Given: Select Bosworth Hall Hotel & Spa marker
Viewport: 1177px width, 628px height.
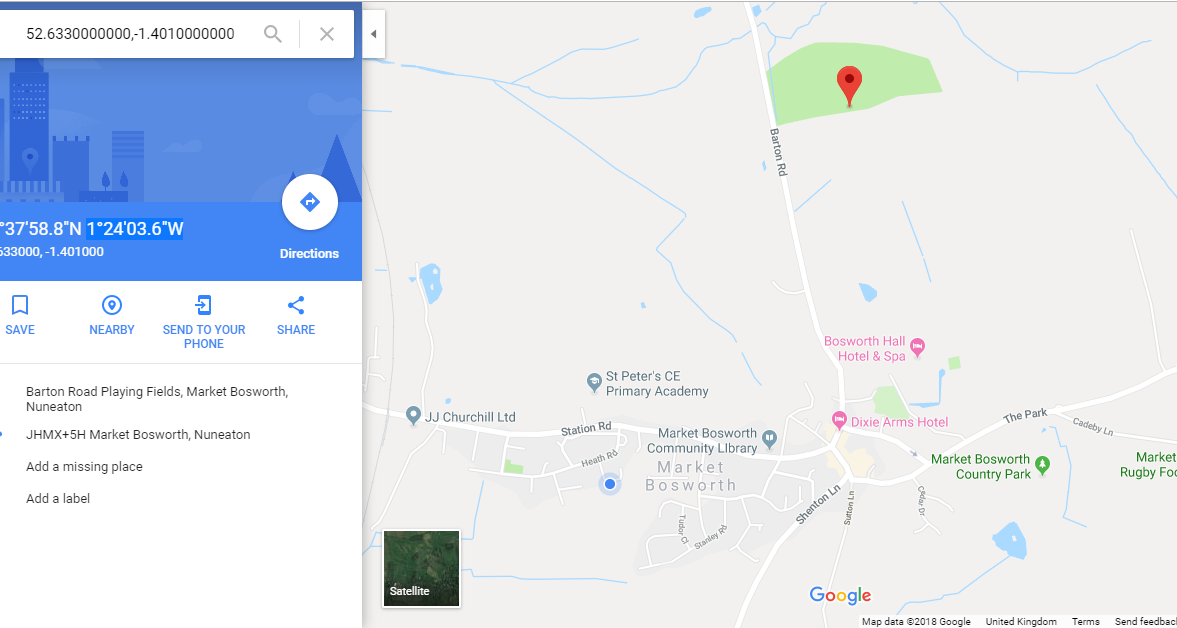Looking at the screenshot, I should 917,347.
